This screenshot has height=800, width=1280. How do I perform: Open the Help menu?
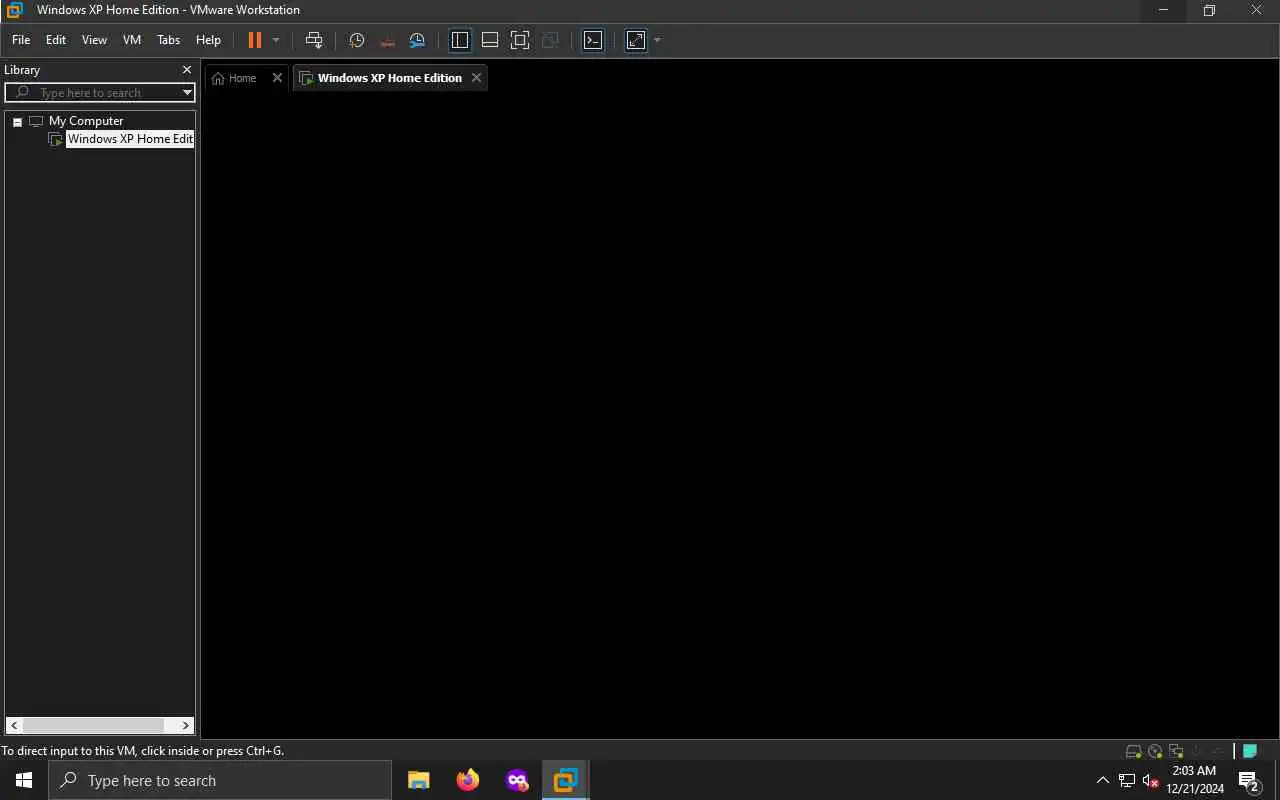click(x=208, y=40)
